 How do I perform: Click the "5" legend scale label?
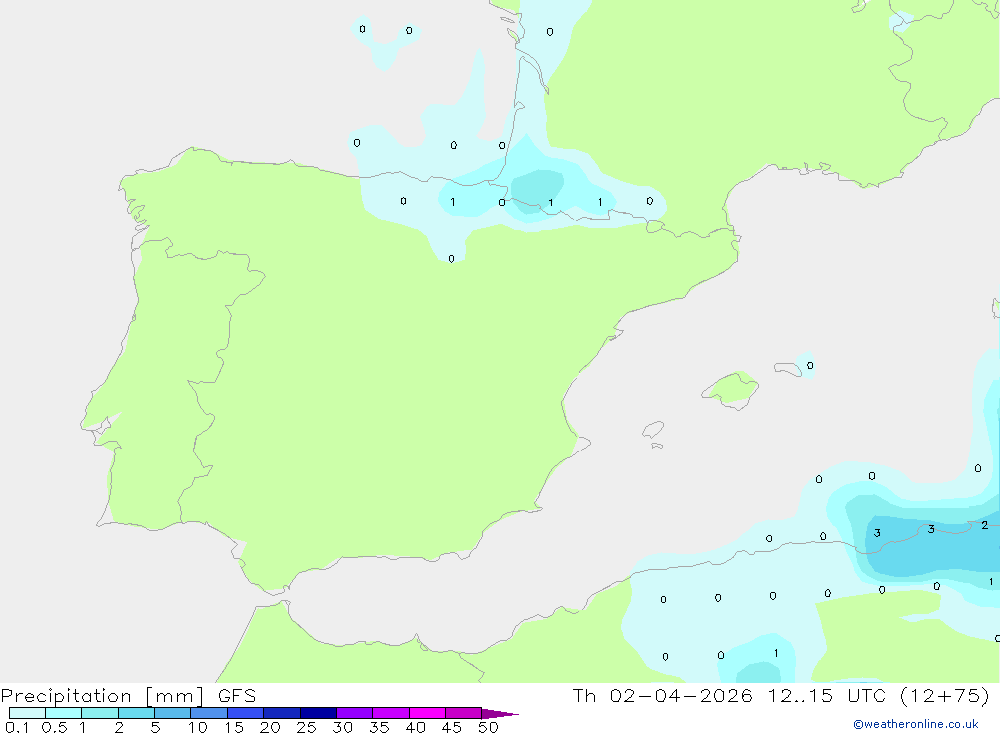155,727
